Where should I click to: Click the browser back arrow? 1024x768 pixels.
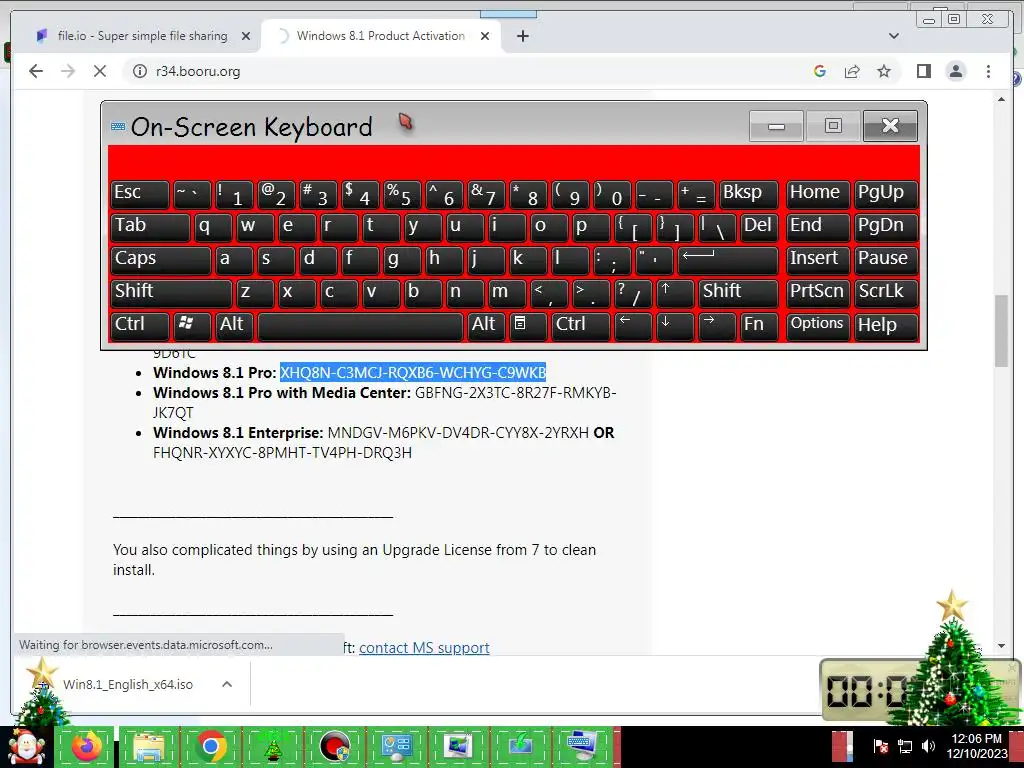(36, 71)
